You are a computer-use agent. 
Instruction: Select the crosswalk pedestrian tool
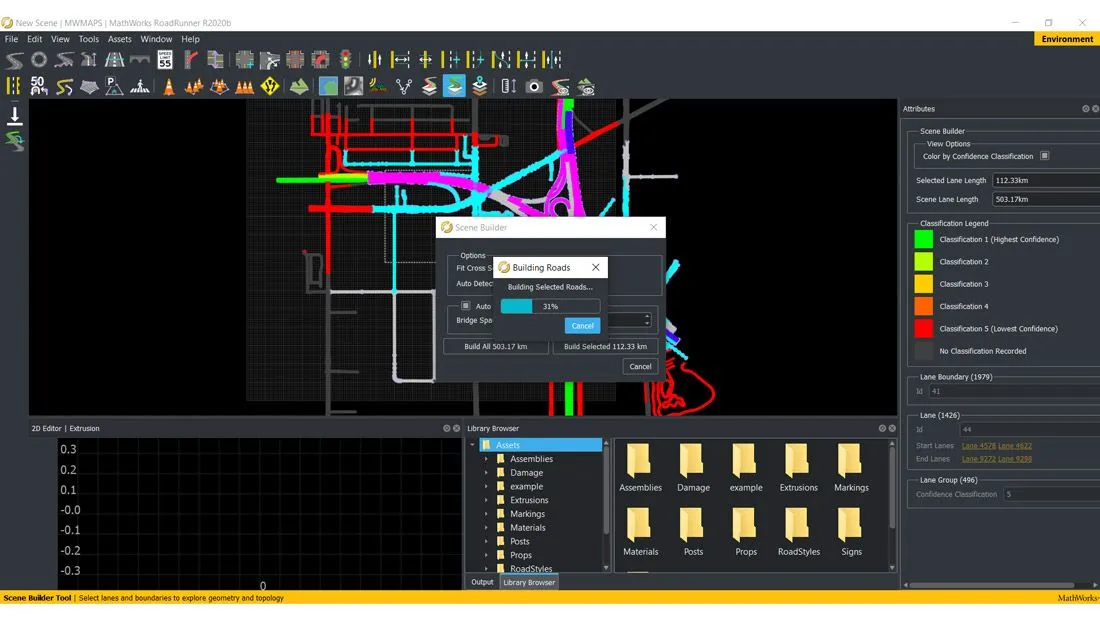coord(140,86)
